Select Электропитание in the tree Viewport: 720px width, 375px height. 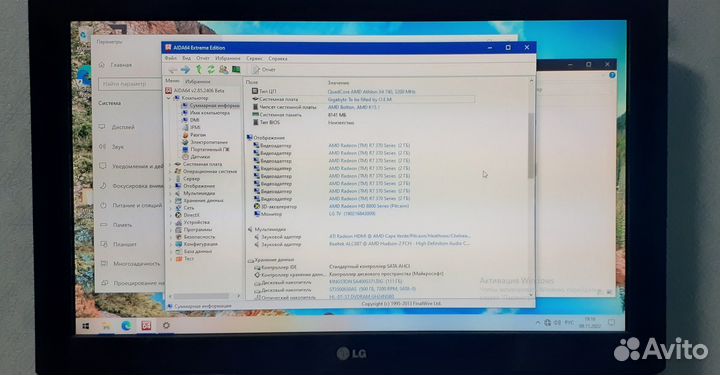pos(209,142)
